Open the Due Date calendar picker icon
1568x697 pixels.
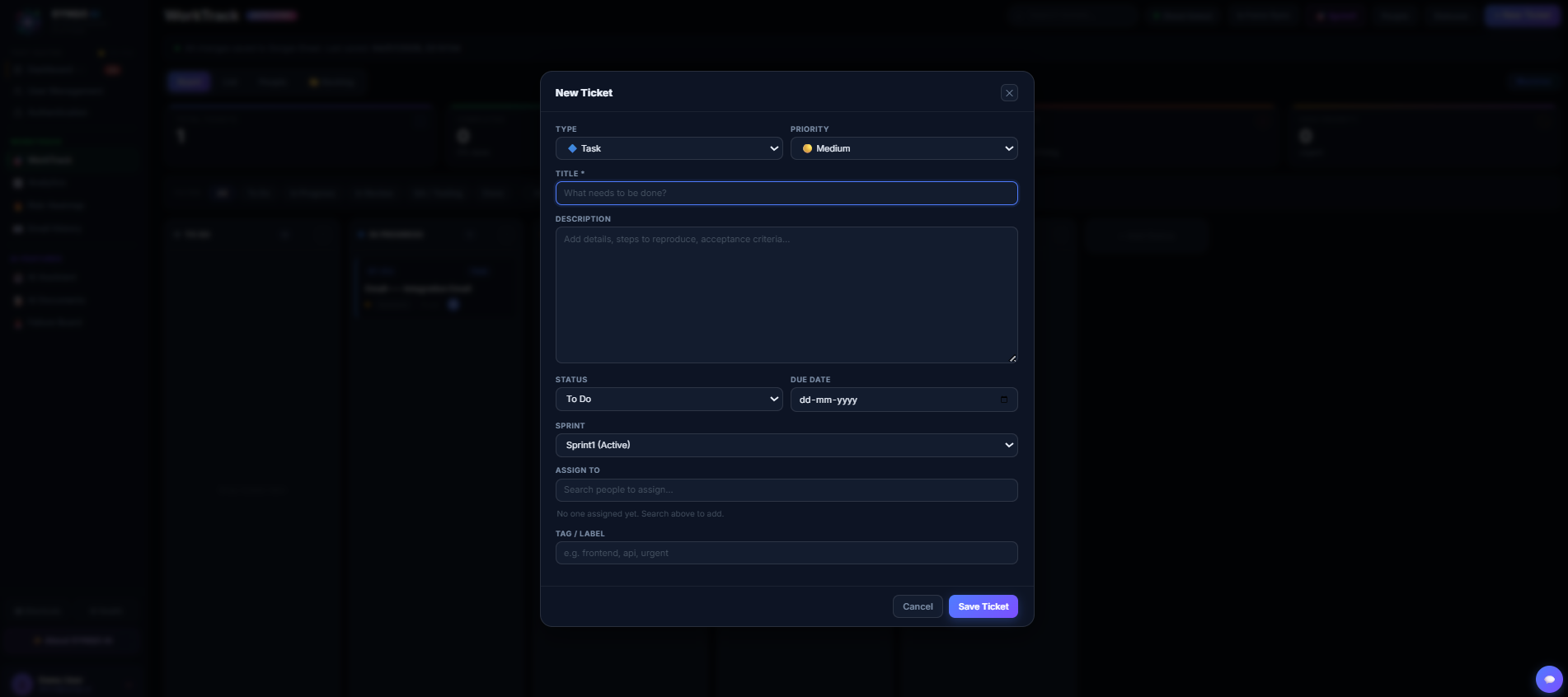pos(1003,400)
